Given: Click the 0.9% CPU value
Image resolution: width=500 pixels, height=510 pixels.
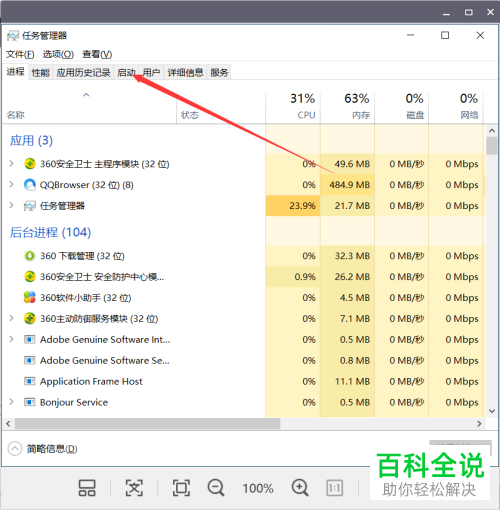Looking at the screenshot, I should coord(305,277).
